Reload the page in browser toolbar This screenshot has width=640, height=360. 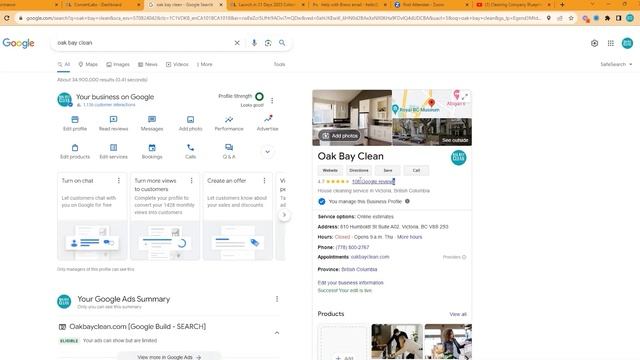7,18
